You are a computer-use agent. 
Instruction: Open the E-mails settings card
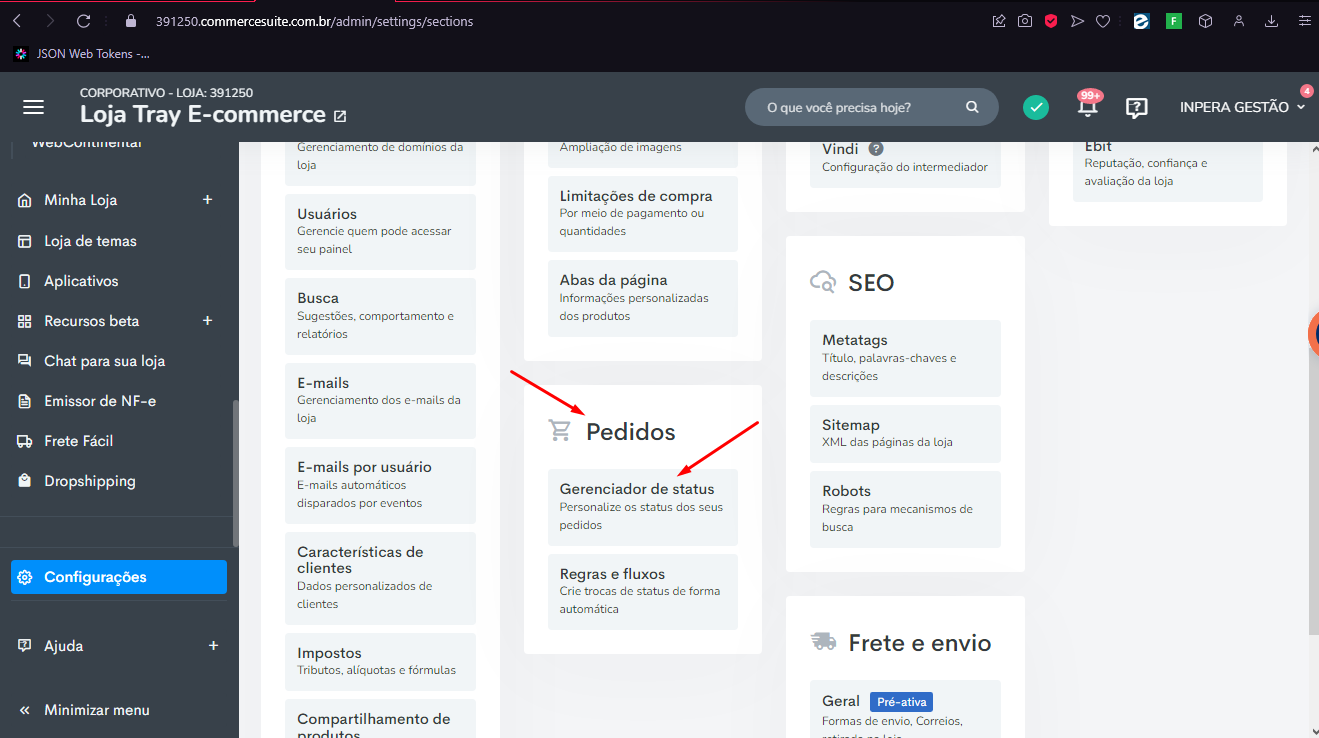click(x=380, y=401)
